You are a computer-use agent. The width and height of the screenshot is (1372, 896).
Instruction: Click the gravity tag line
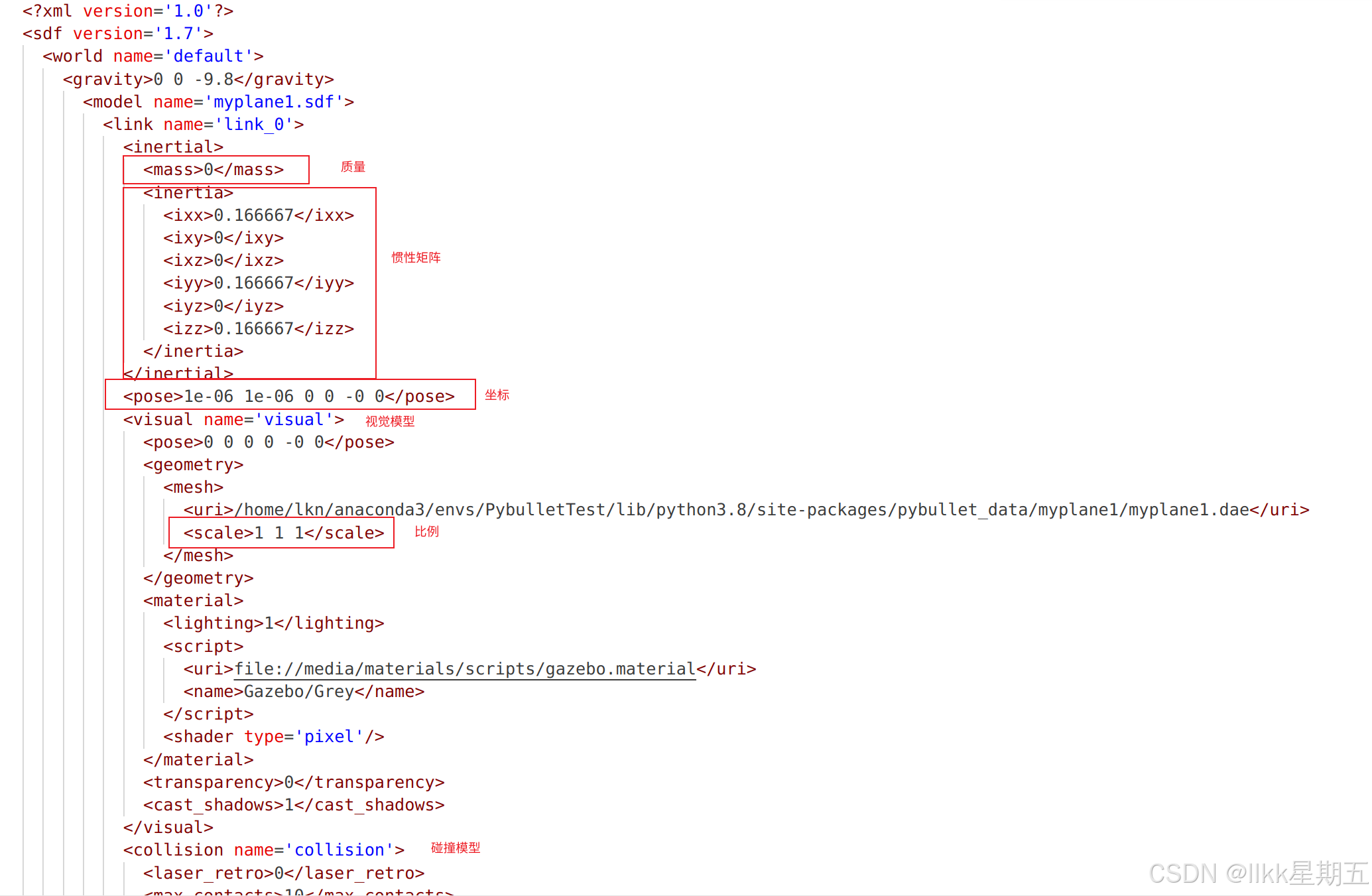coord(198,79)
